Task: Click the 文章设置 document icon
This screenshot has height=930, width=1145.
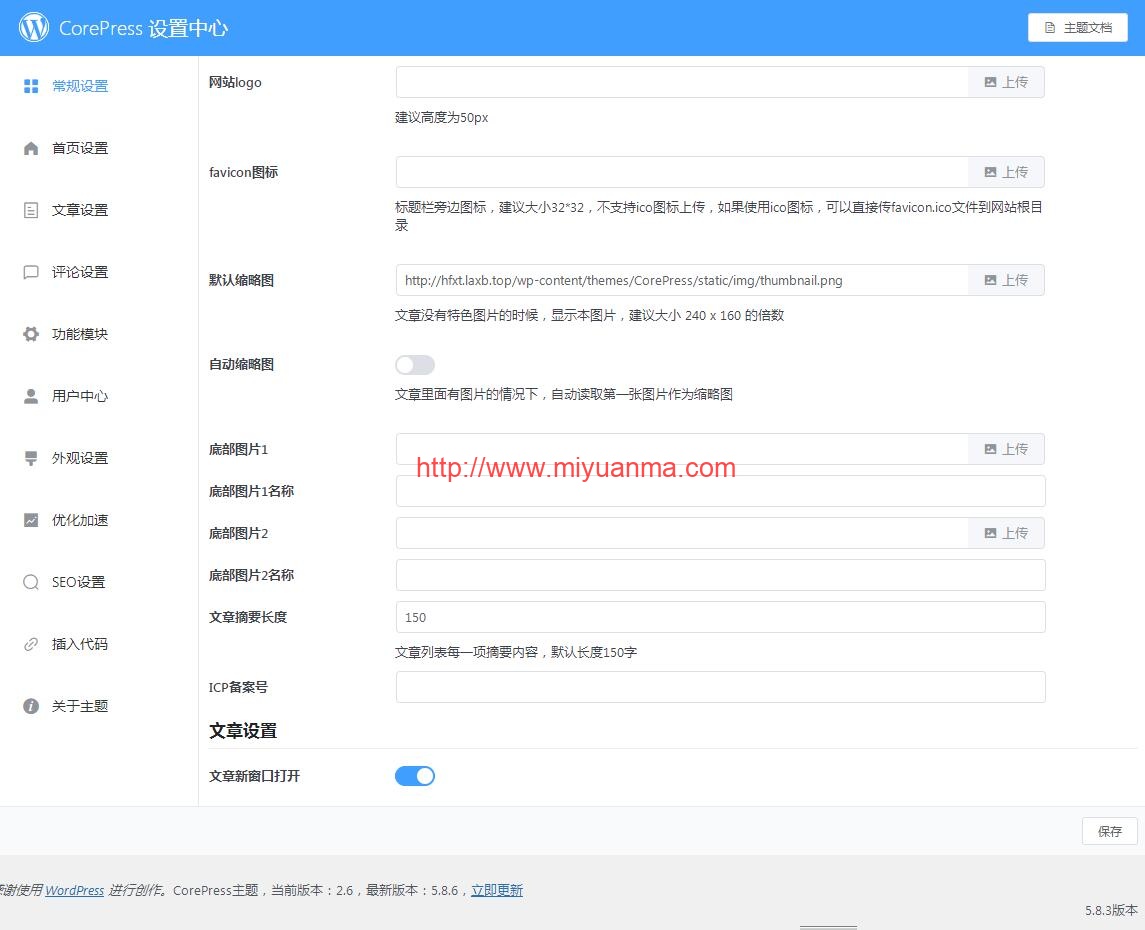Action: (31, 210)
